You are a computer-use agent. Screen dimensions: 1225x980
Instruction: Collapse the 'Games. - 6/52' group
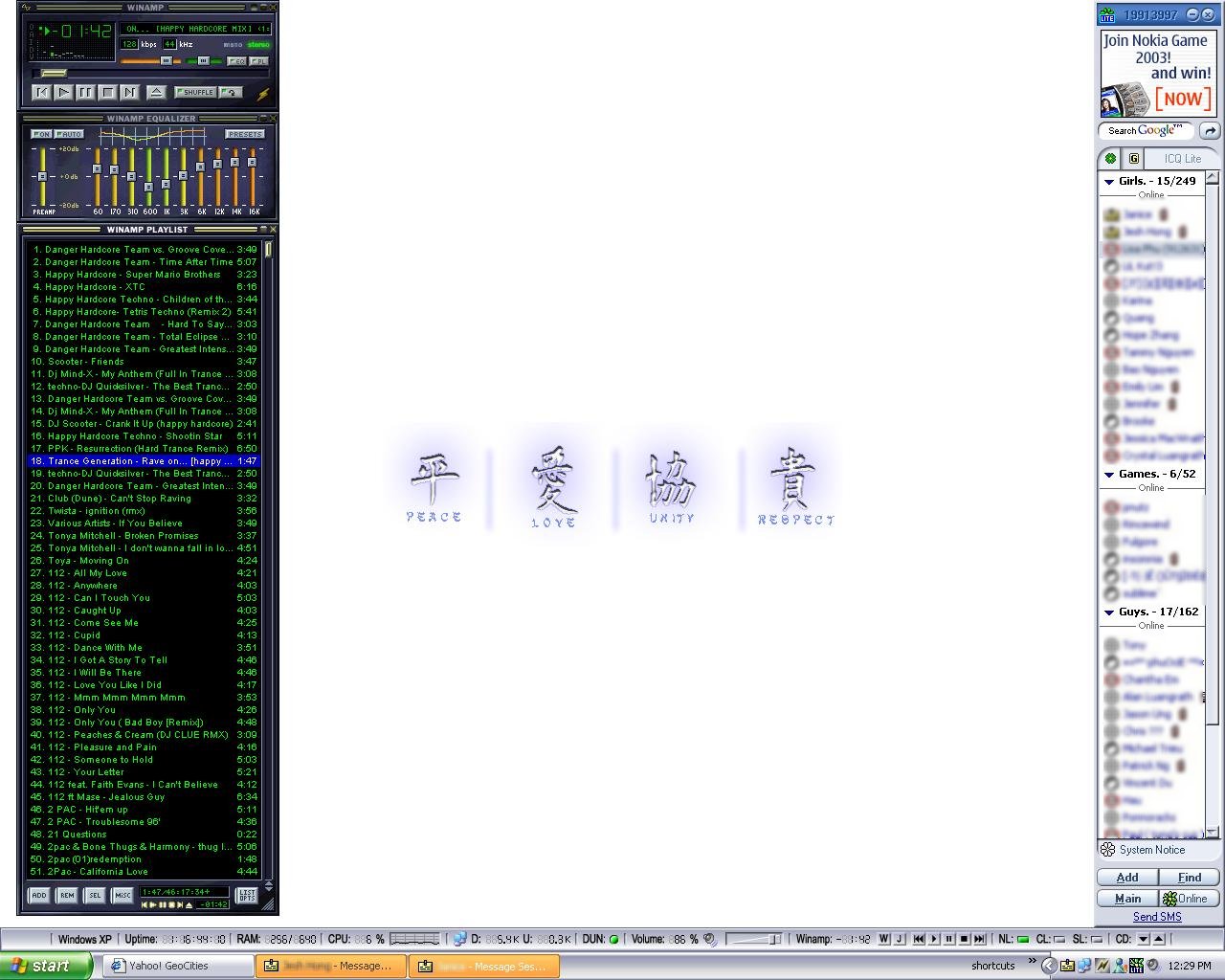(1109, 474)
